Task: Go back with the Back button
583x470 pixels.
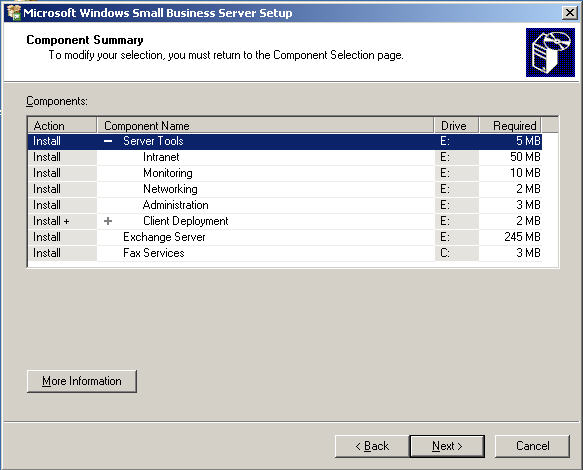Action: point(372,446)
